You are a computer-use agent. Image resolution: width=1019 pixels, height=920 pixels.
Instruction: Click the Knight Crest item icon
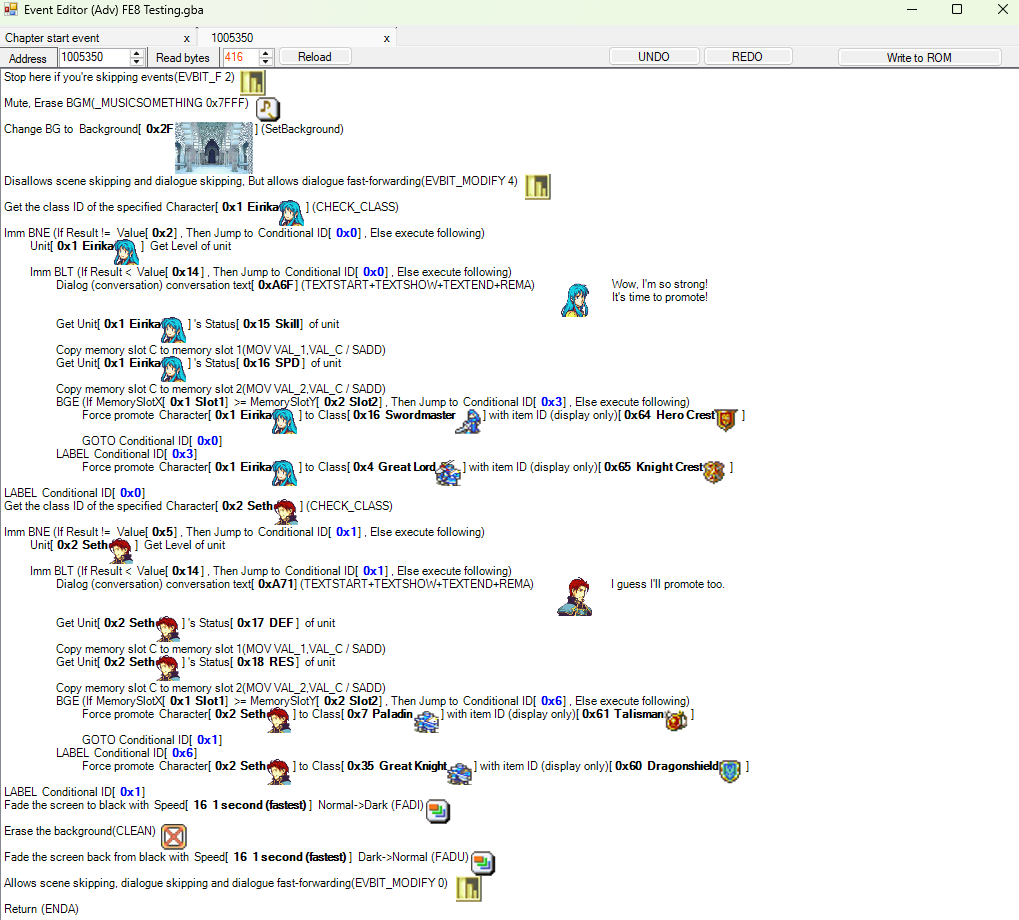click(x=714, y=472)
